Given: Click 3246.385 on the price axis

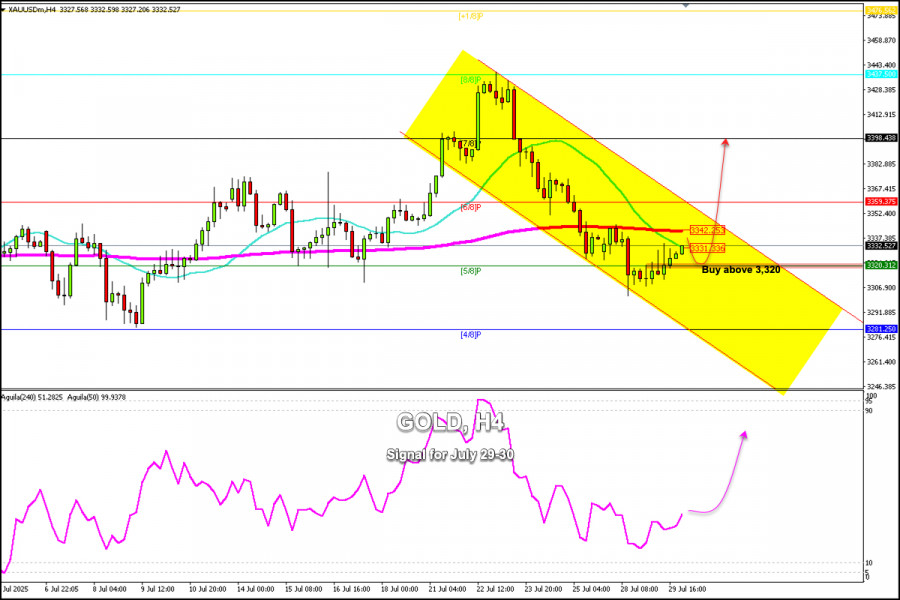Looking at the screenshot, I should point(881,386).
